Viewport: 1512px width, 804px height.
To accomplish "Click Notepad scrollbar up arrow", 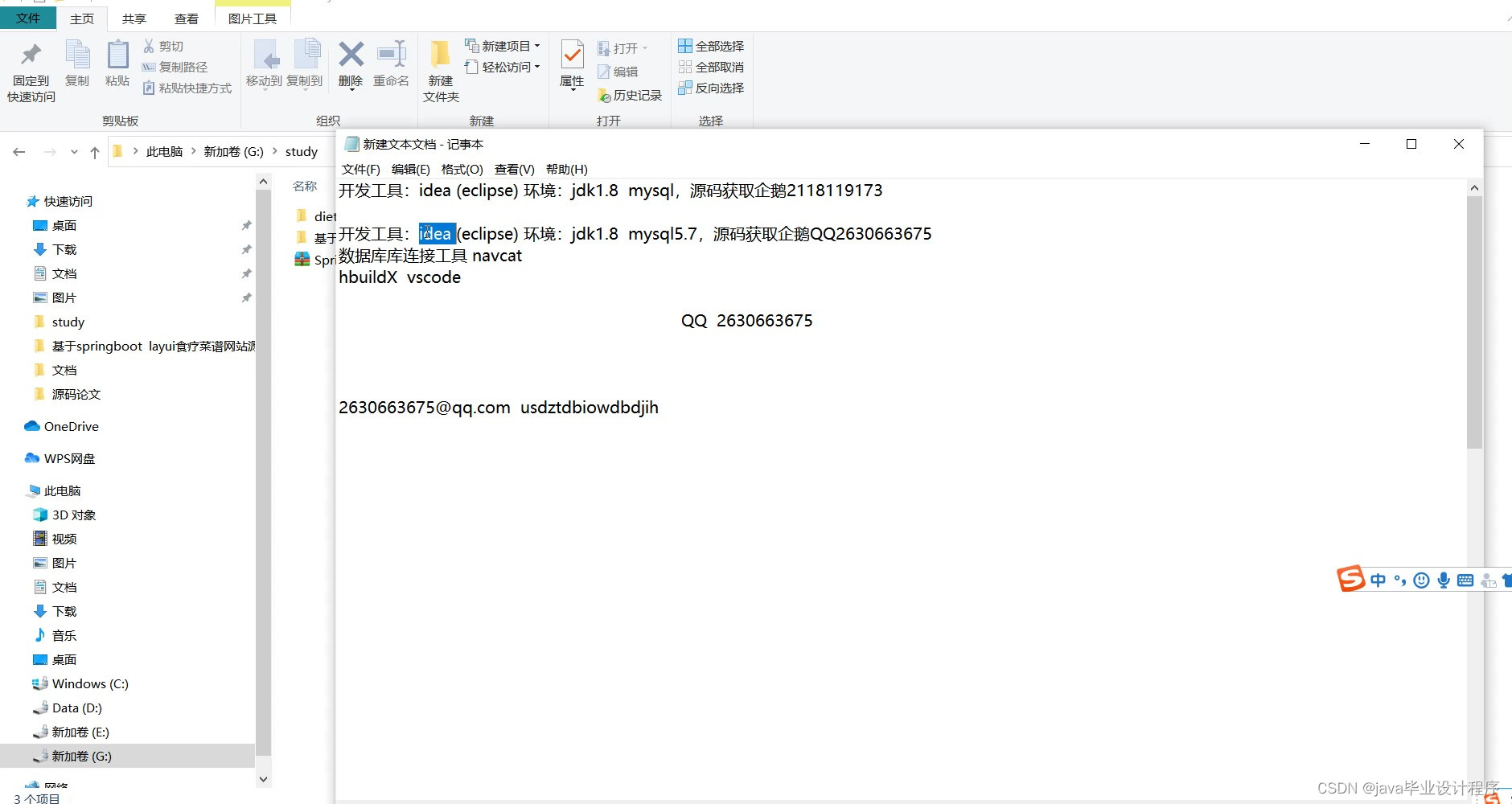I will [x=1474, y=188].
